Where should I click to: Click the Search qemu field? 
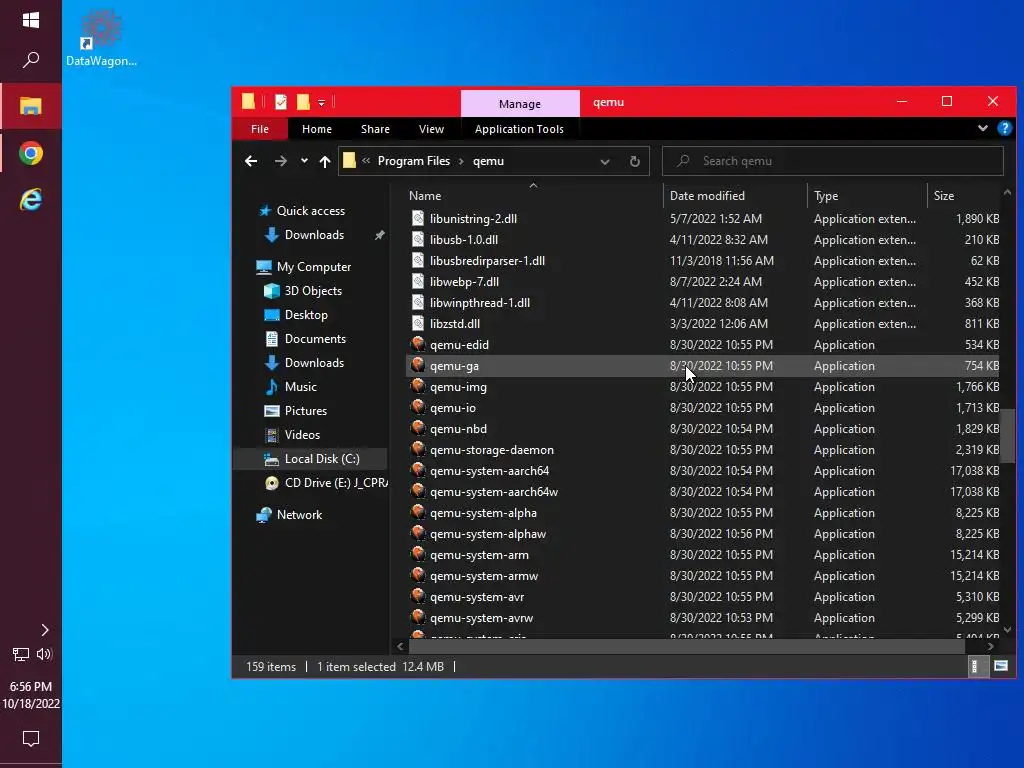833,161
